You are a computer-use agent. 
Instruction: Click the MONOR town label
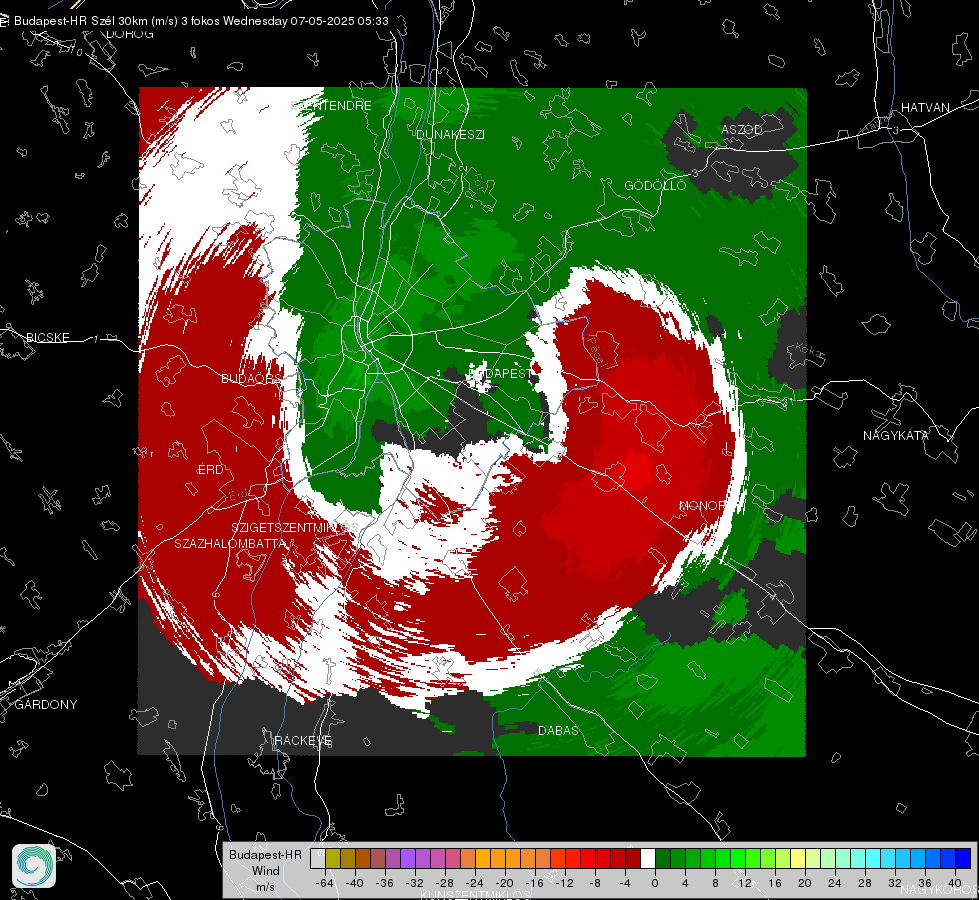point(702,505)
